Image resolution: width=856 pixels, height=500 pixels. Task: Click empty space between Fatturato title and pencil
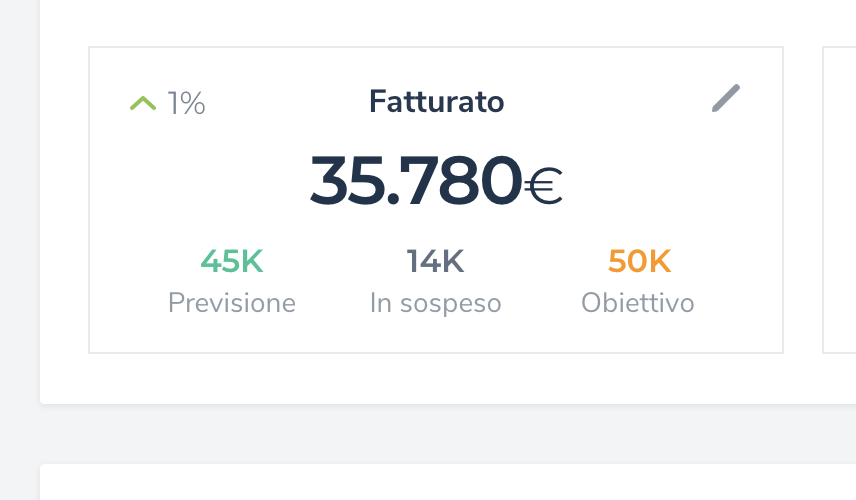[610, 101]
